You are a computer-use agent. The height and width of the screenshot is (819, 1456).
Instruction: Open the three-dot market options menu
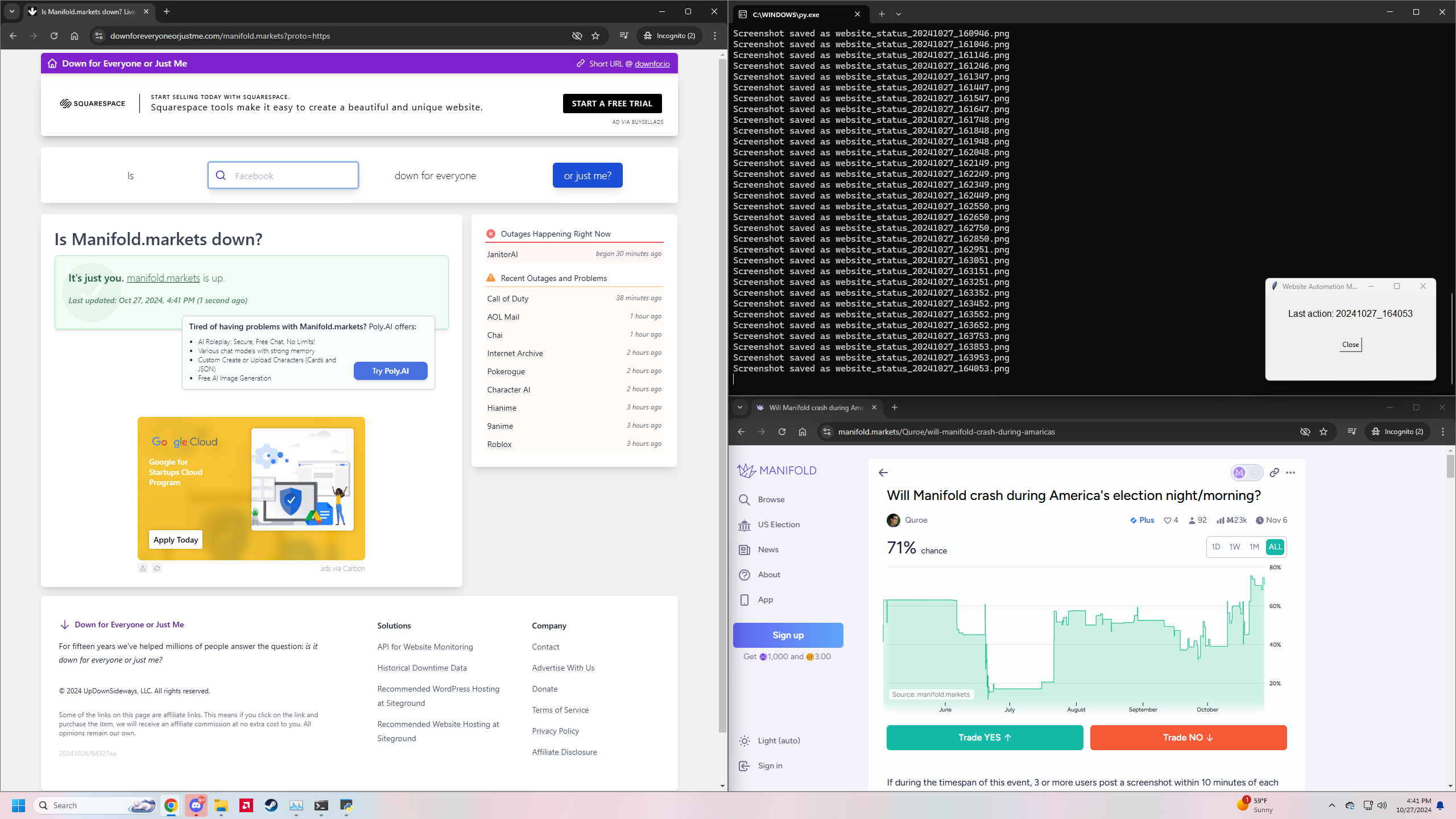coord(1290,473)
